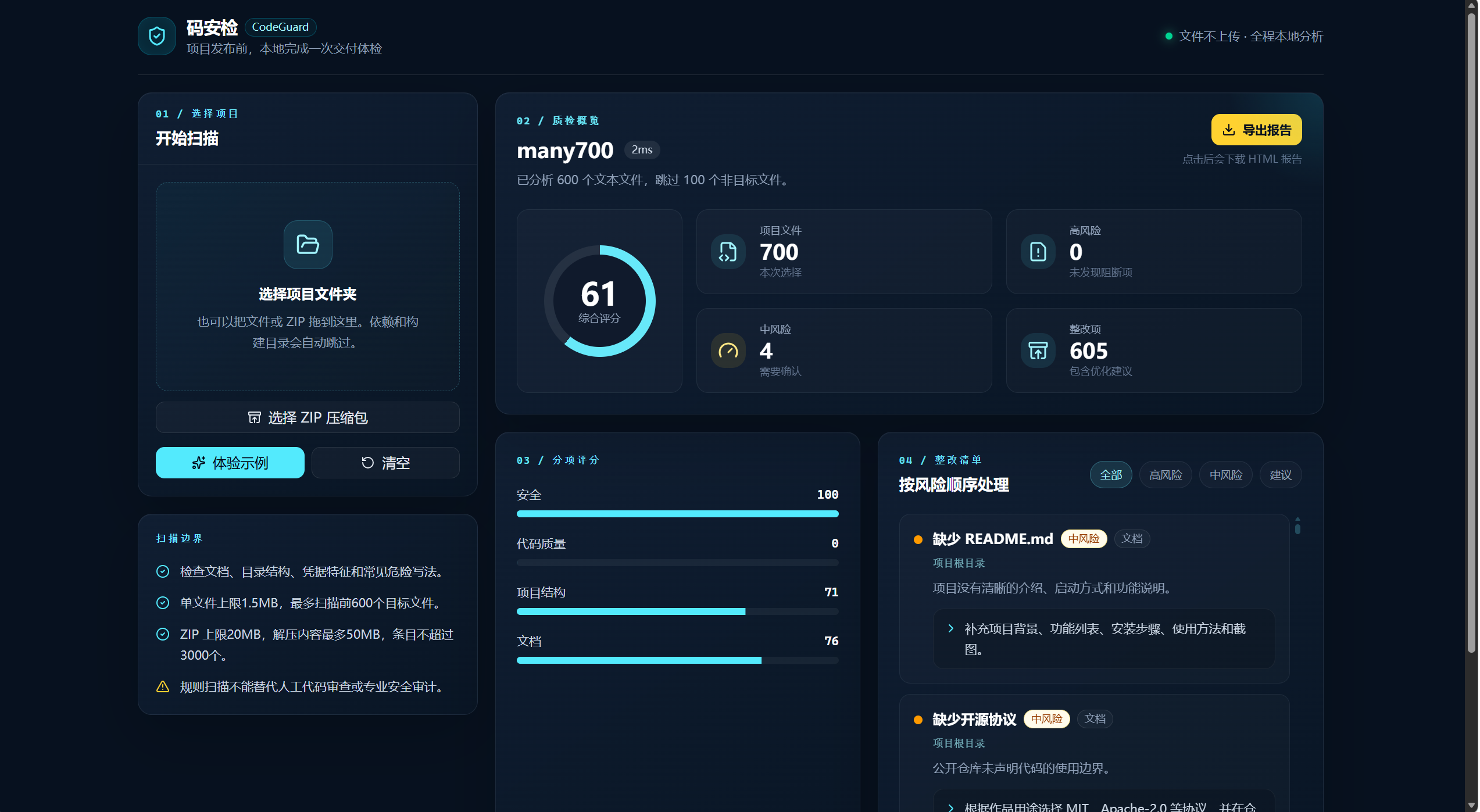Click the circular 61 overall score gauge
The width and height of the screenshot is (1480, 812).
point(599,301)
